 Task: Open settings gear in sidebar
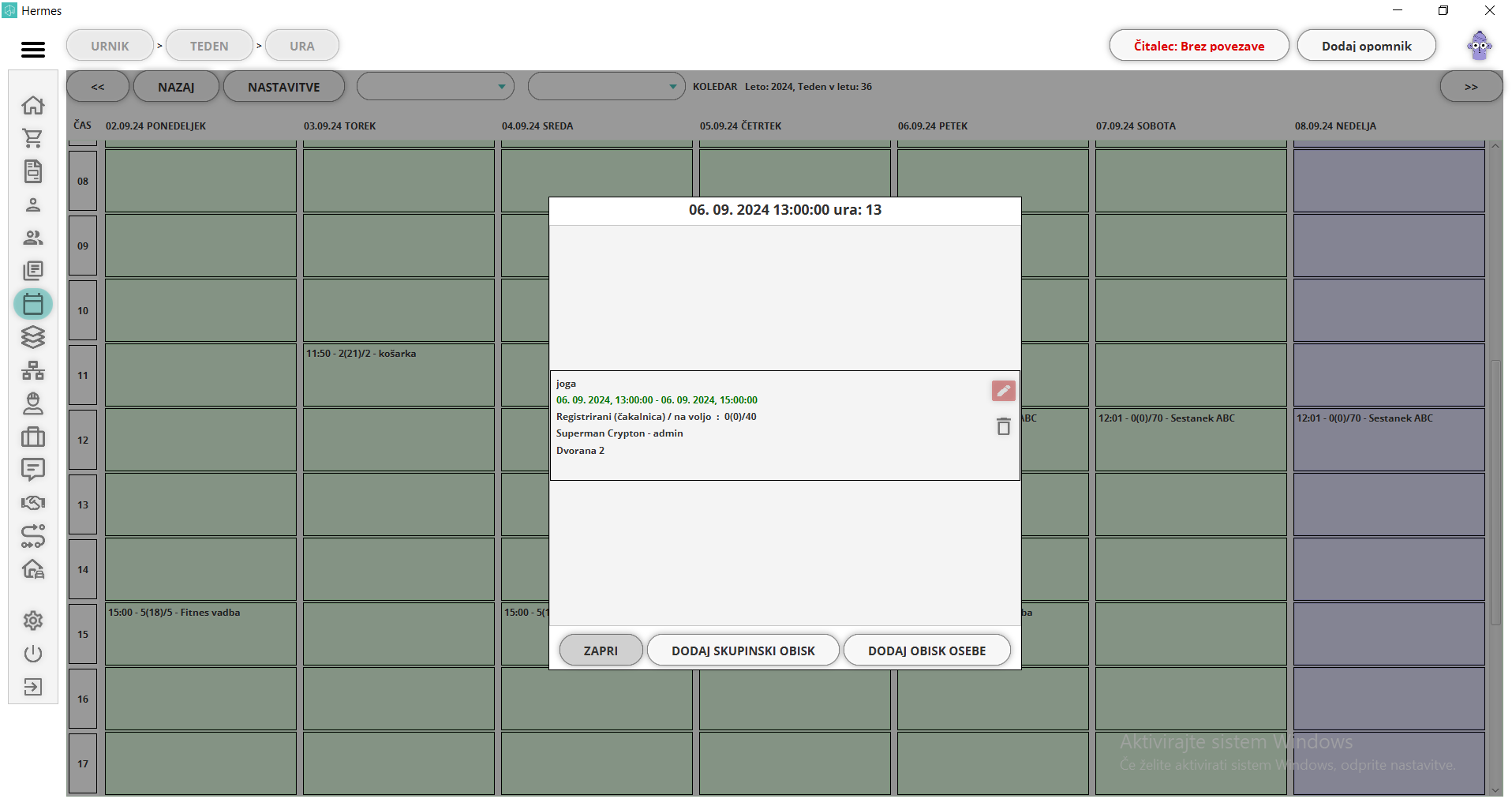(33, 621)
